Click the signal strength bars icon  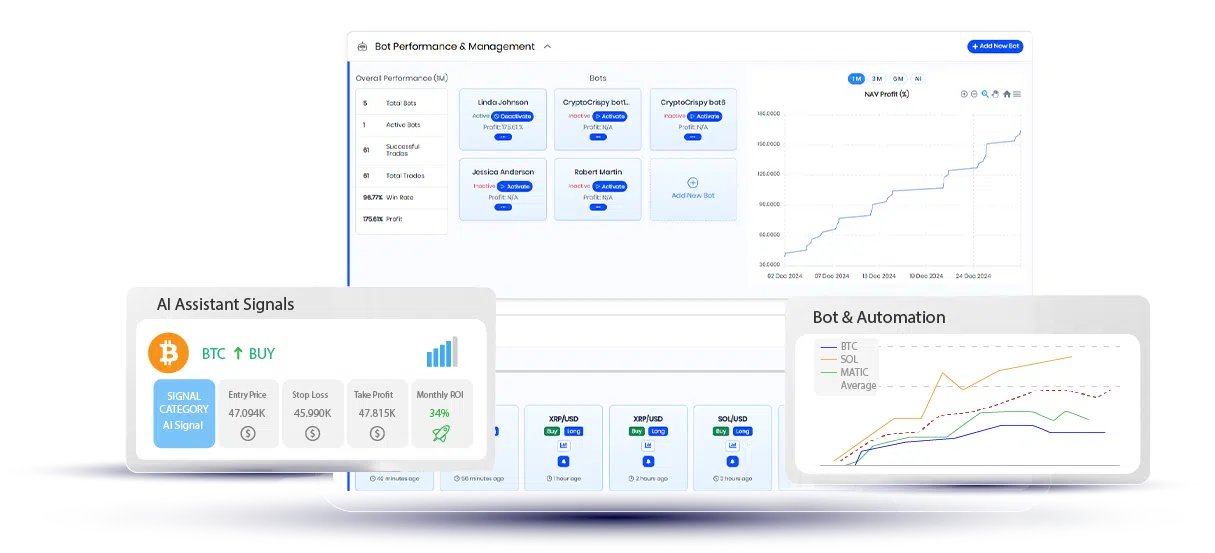(x=441, y=352)
